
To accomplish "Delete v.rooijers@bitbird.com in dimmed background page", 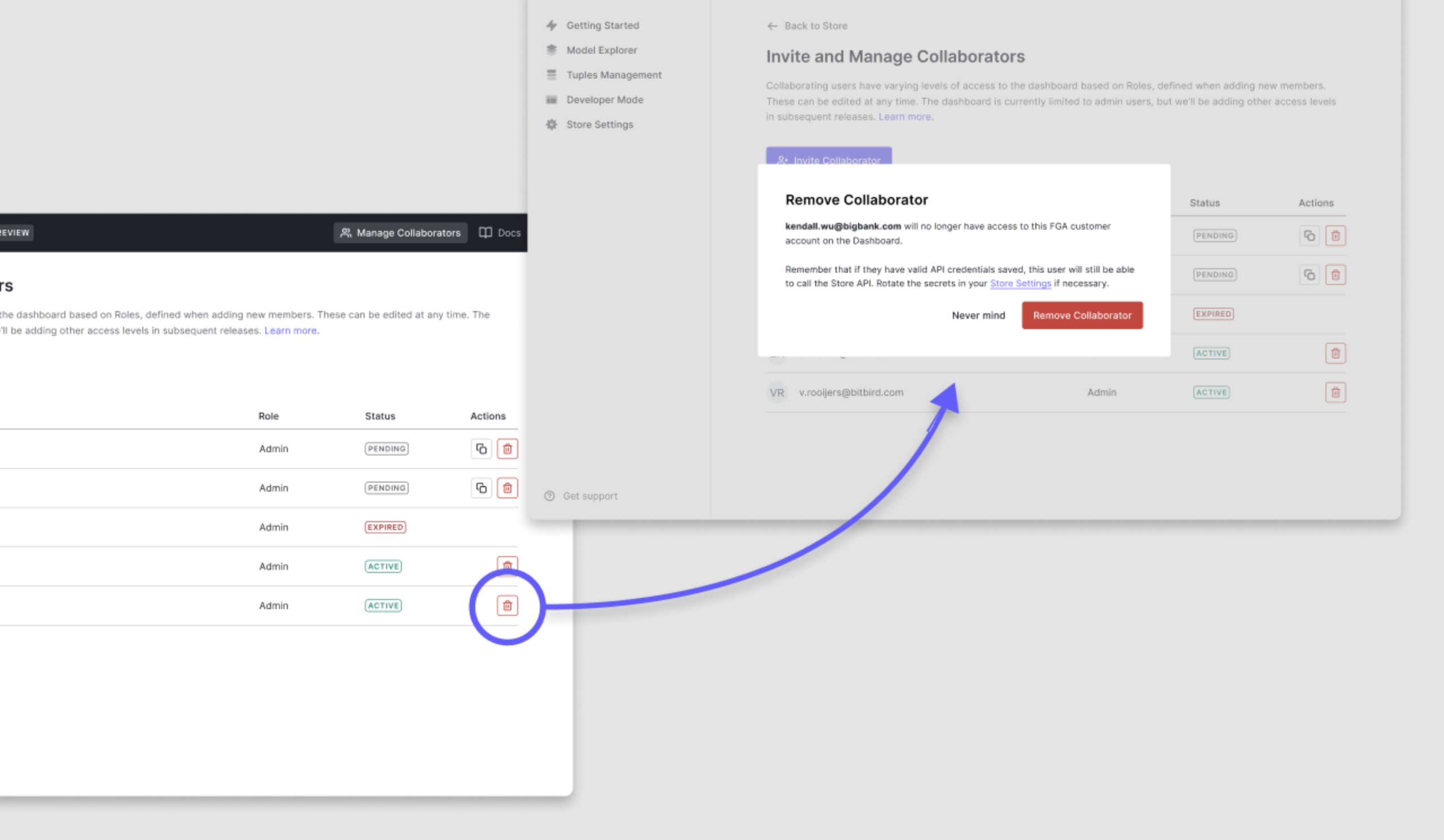I will click(1335, 392).
